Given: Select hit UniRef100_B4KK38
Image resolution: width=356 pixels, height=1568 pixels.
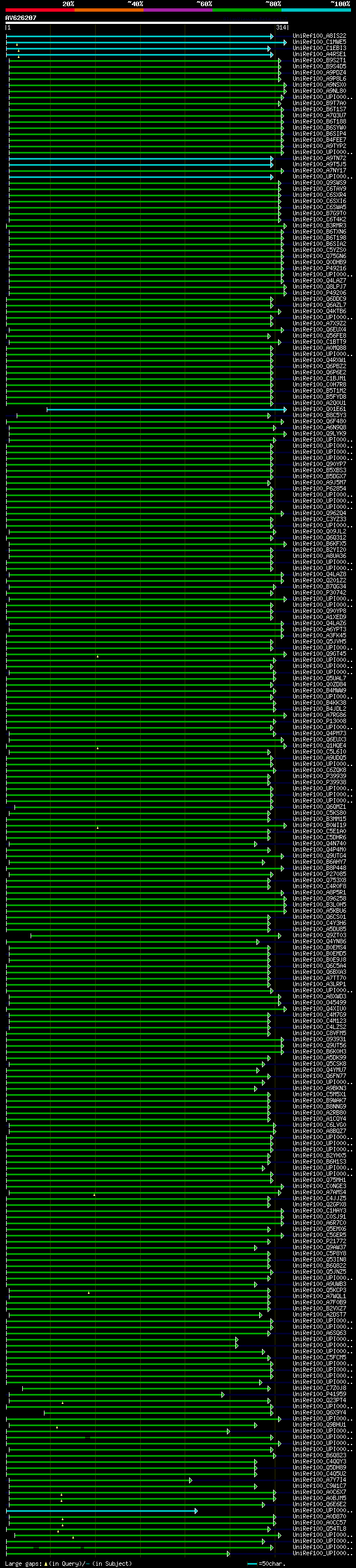Looking at the screenshot, I should pos(319,703).
